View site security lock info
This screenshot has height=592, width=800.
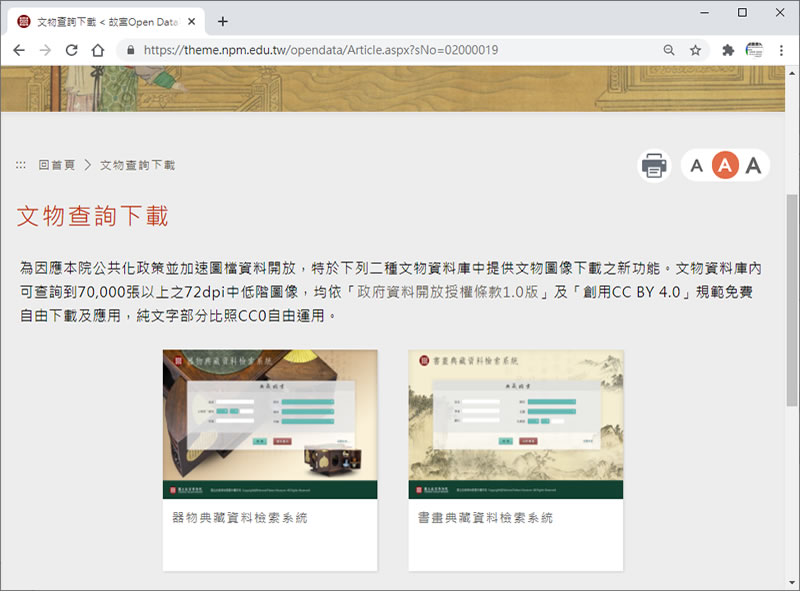(x=131, y=50)
